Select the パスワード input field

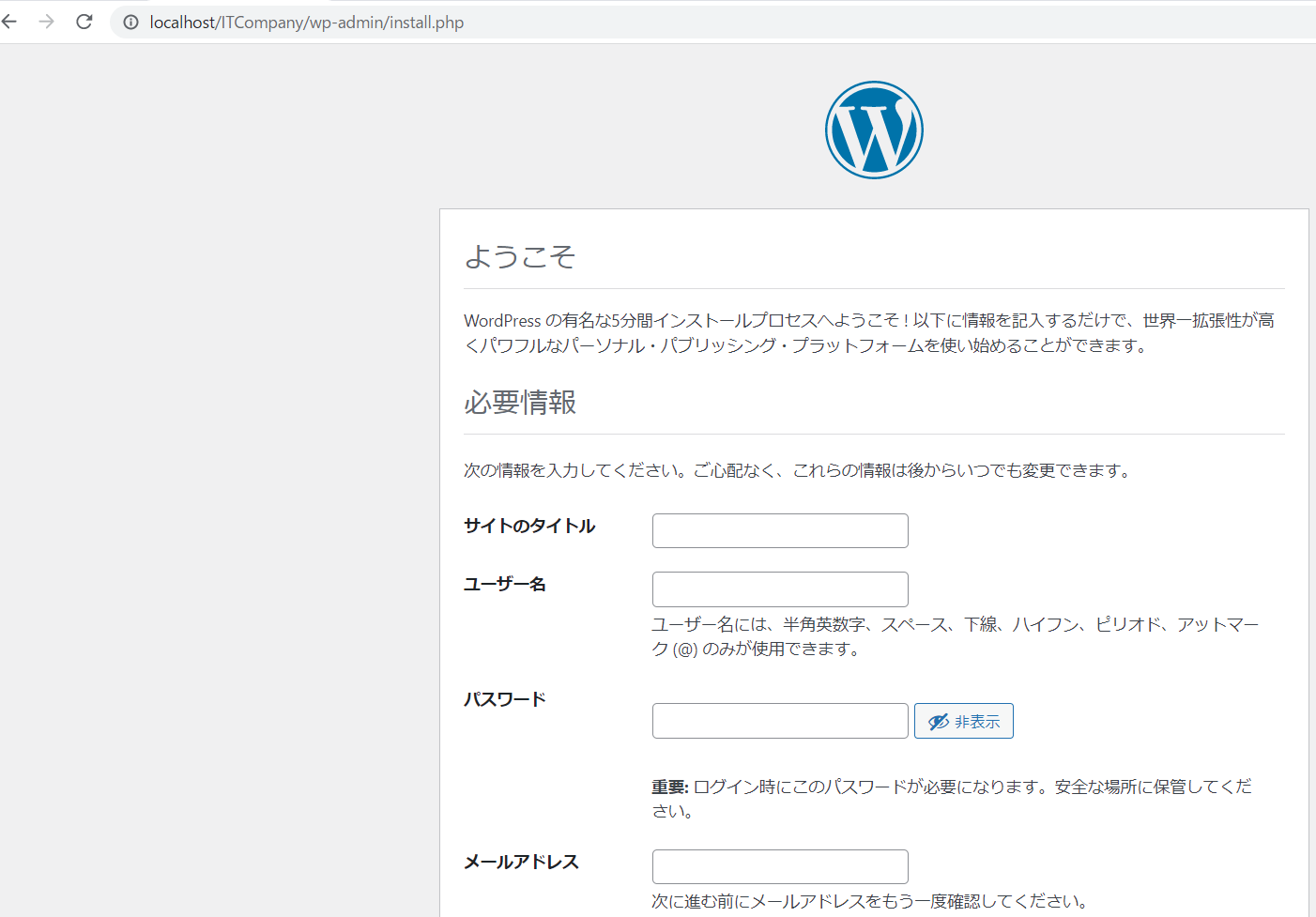coord(780,721)
